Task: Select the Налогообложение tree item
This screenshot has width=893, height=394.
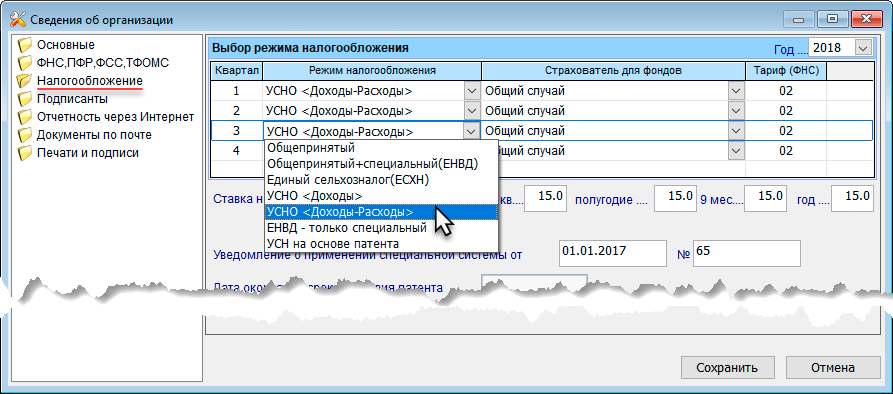Action: click(x=90, y=81)
